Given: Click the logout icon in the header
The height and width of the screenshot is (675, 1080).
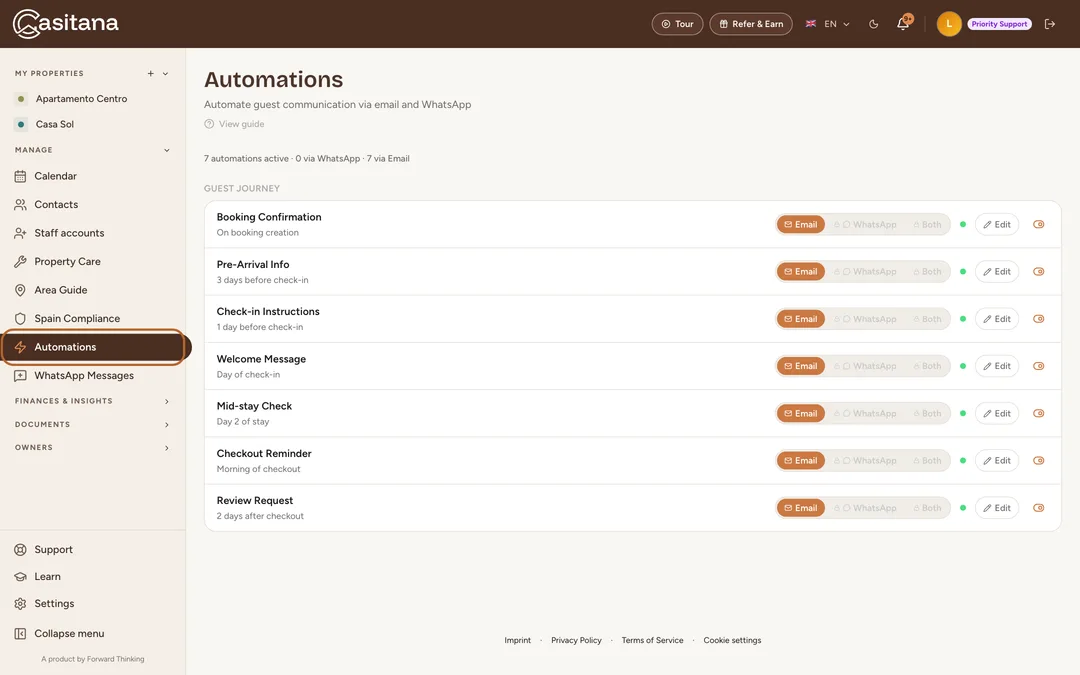Looking at the screenshot, I should (x=1050, y=24).
